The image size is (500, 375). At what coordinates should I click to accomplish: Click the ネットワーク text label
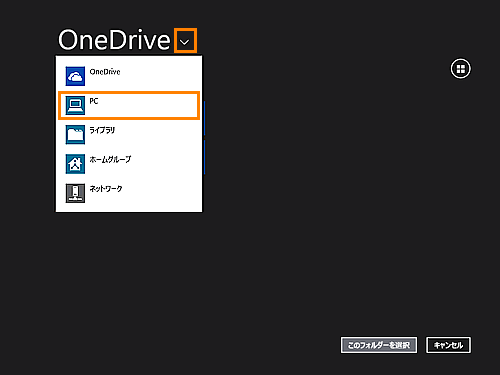coord(106,189)
